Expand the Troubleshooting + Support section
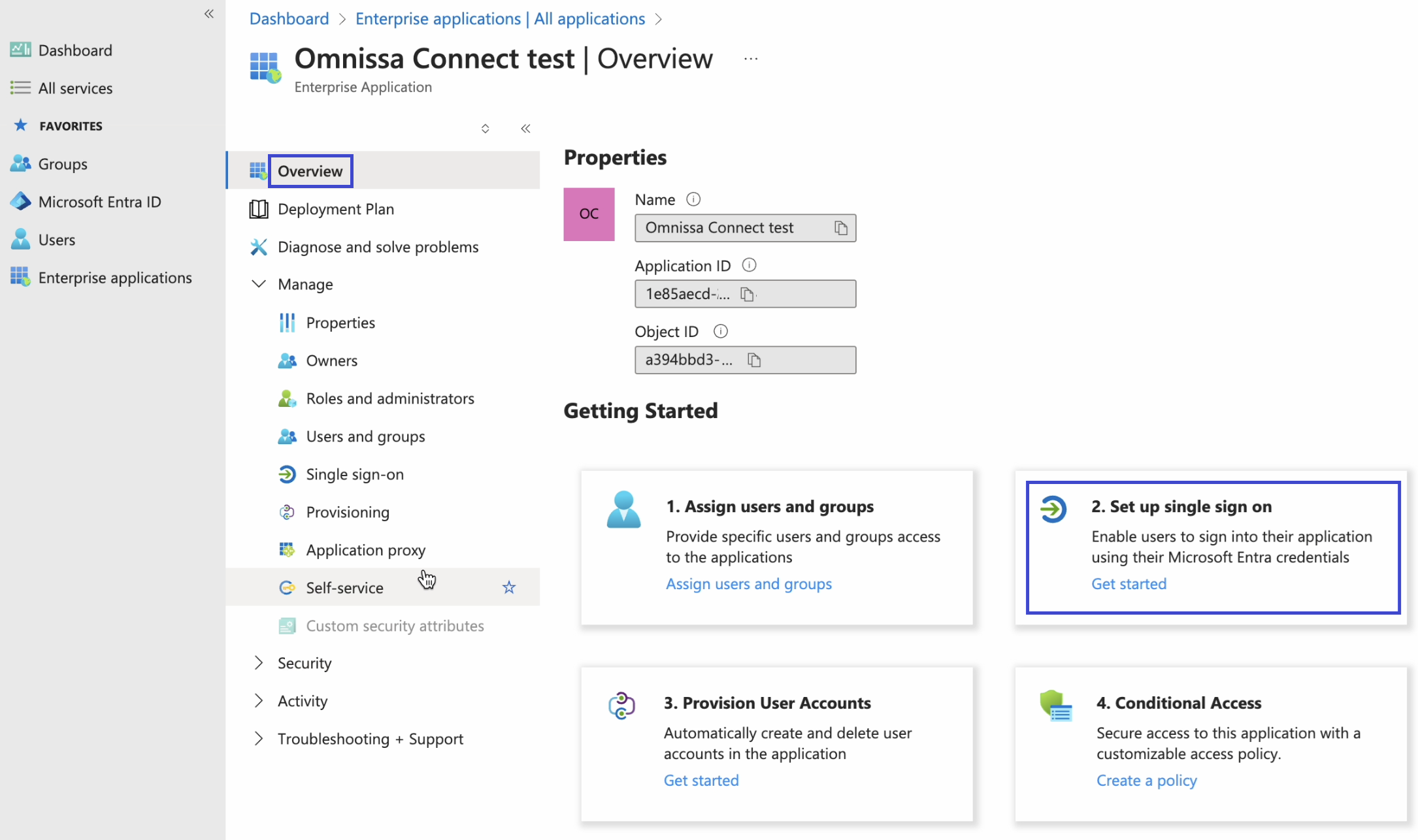Screen dimensions: 1418x840 259,739
